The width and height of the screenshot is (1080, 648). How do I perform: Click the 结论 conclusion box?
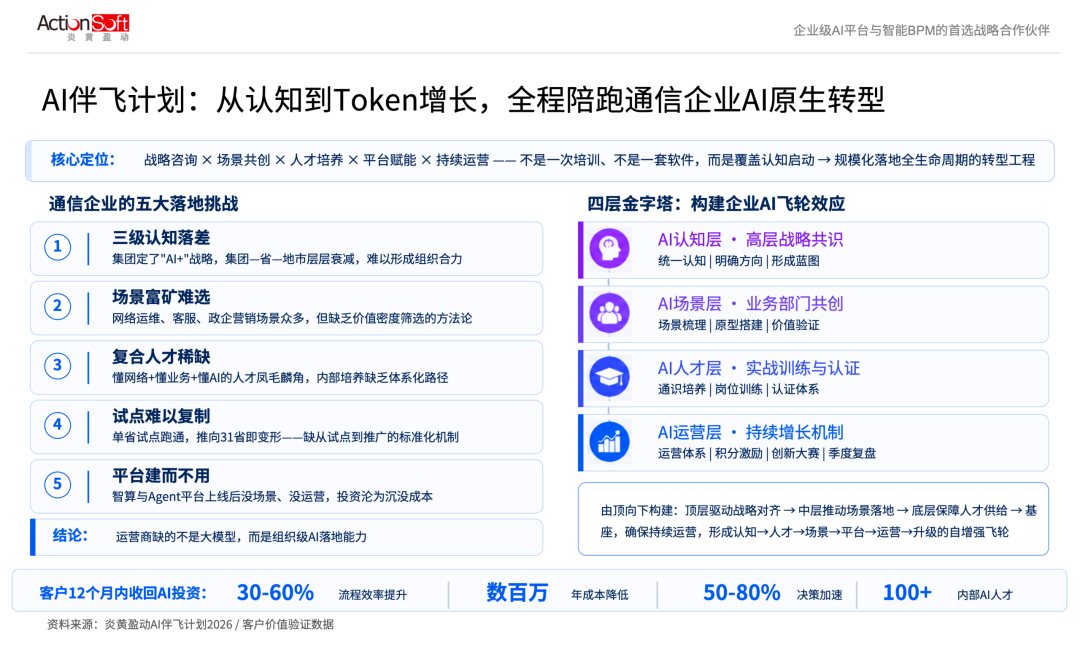tap(287, 537)
